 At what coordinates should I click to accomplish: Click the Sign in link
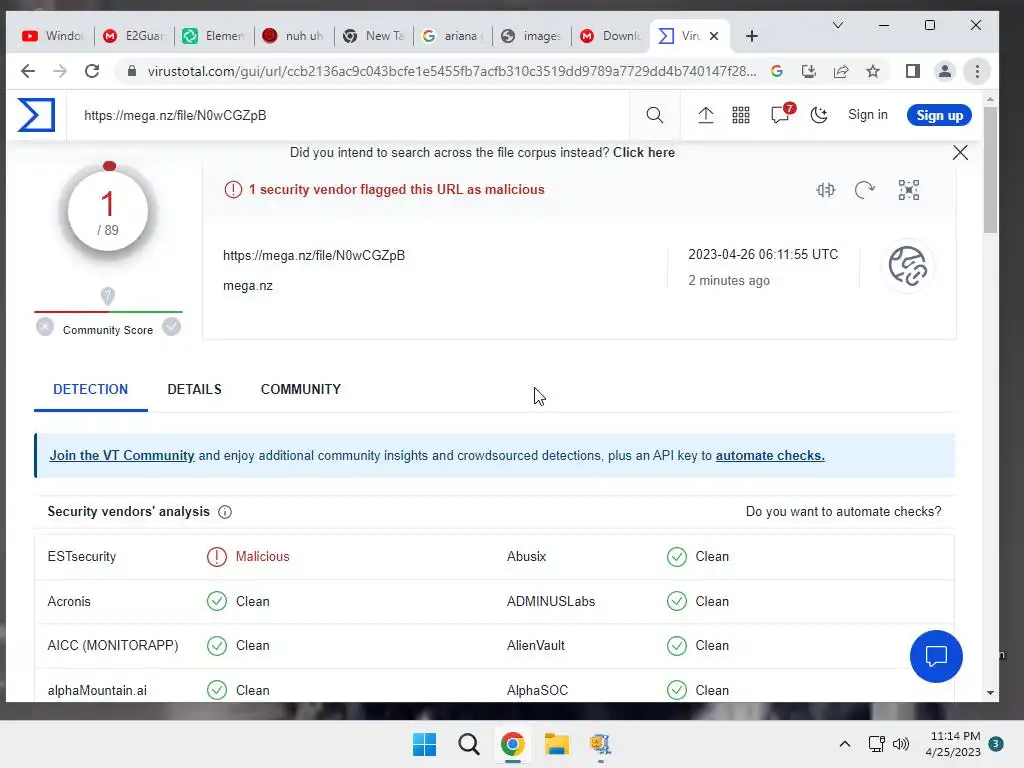(867, 115)
